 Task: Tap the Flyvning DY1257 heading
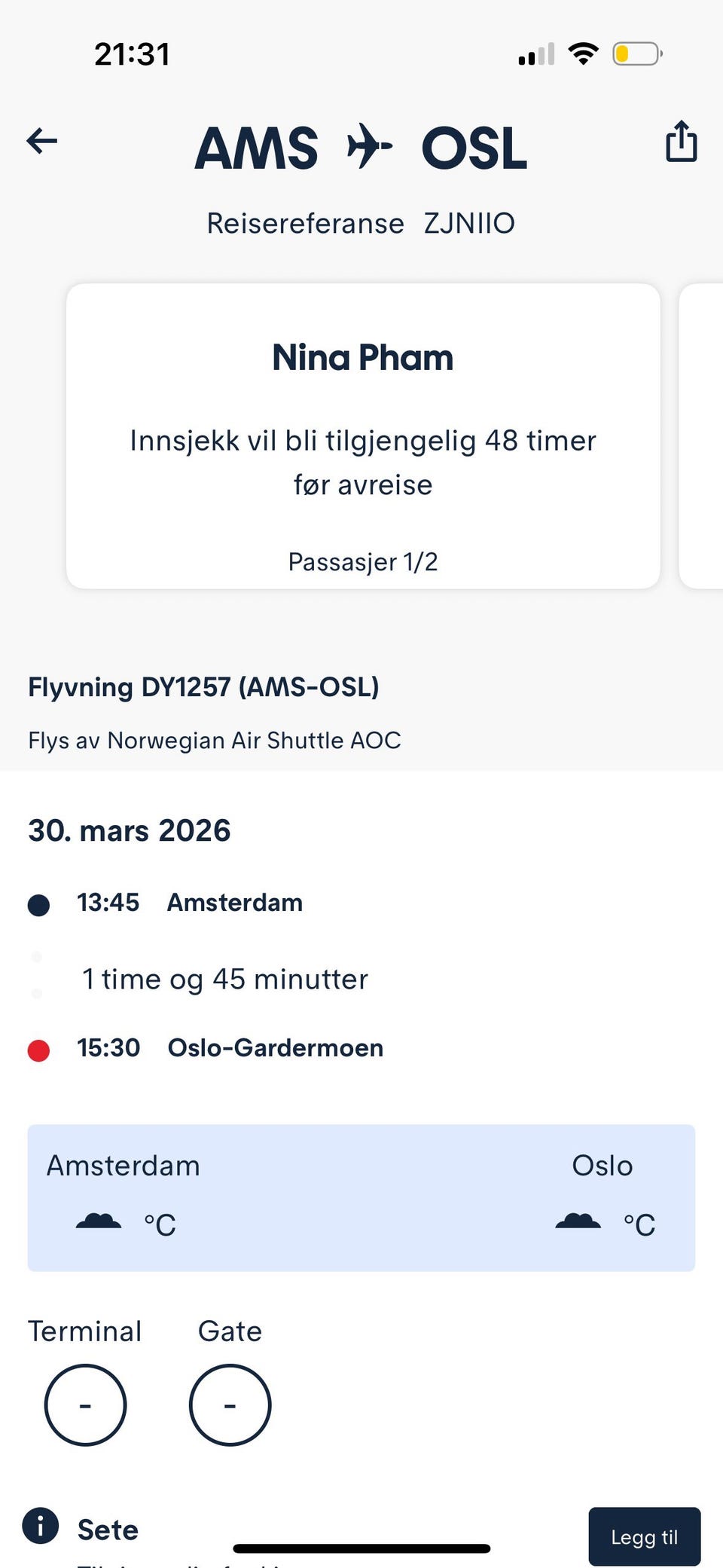(x=203, y=687)
